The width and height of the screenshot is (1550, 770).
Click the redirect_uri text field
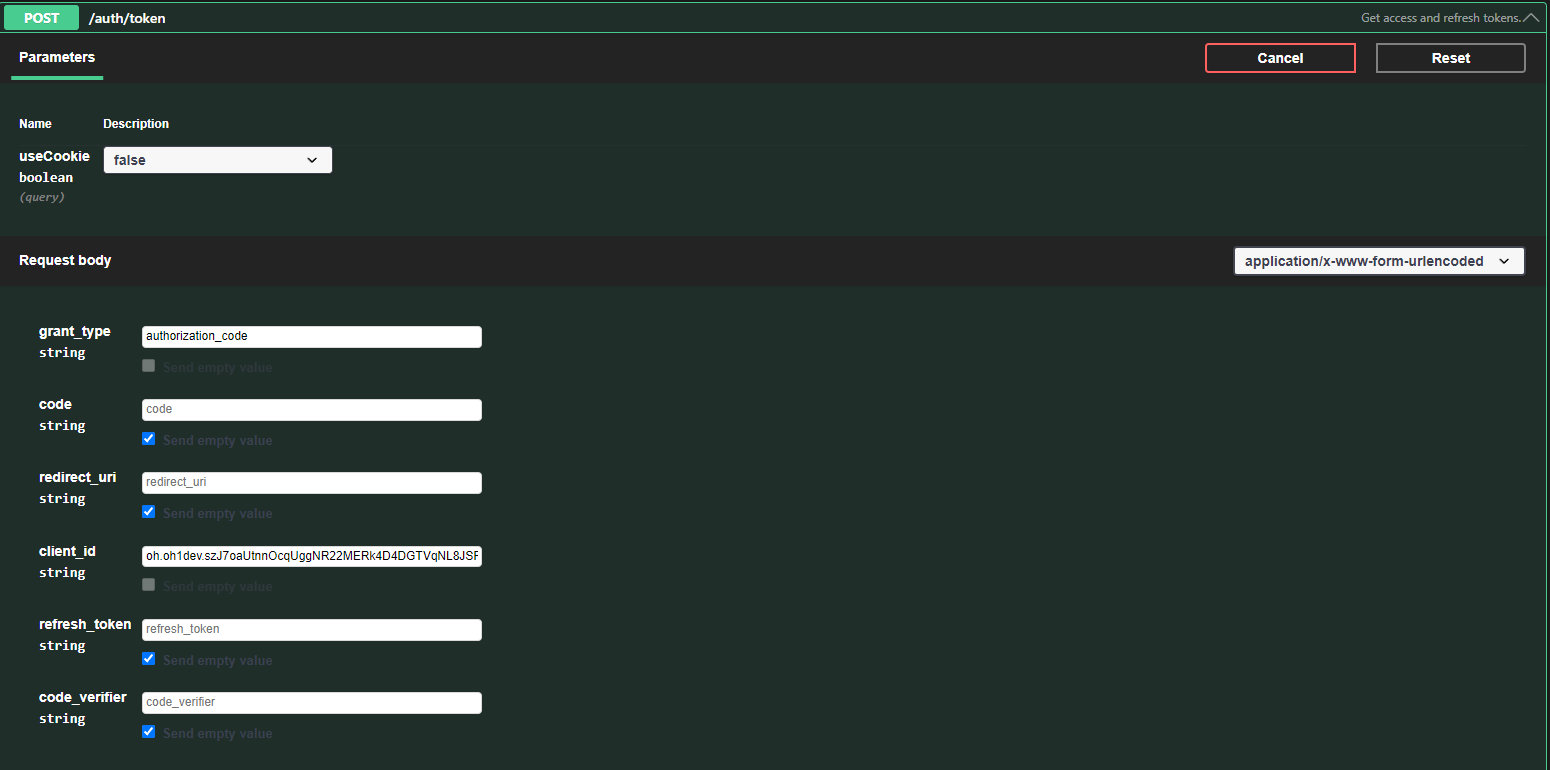312,483
